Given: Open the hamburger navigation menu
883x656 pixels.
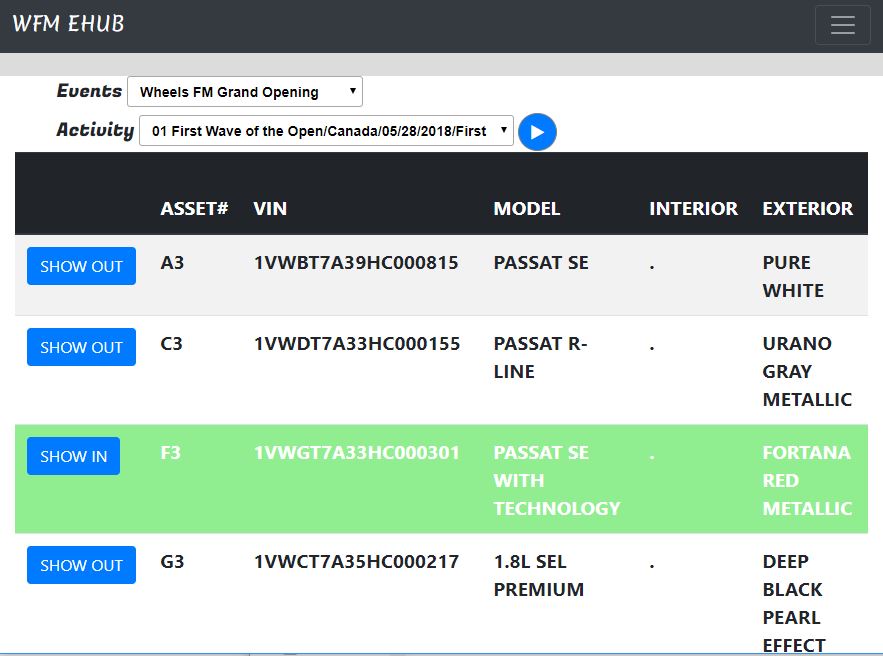Looking at the screenshot, I should point(842,25).
